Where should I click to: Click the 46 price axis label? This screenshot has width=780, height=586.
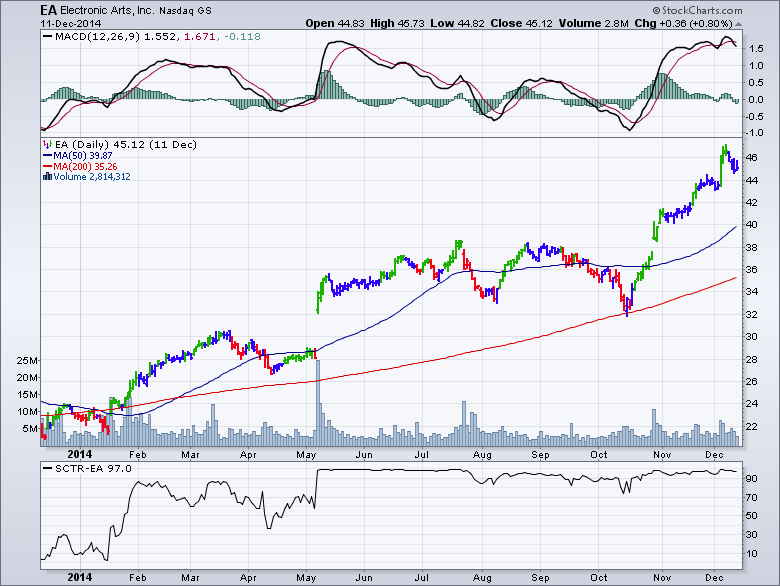[x=752, y=157]
